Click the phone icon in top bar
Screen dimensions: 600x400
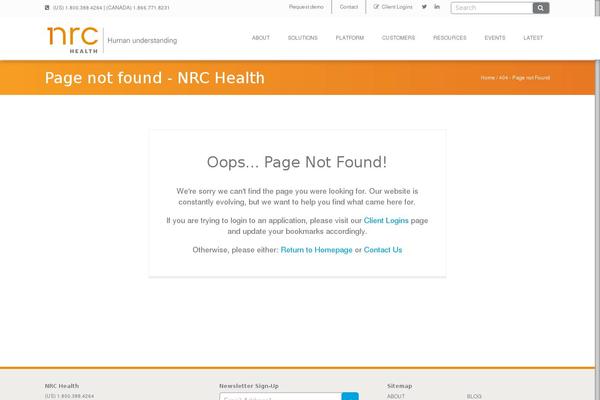click(x=47, y=7)
